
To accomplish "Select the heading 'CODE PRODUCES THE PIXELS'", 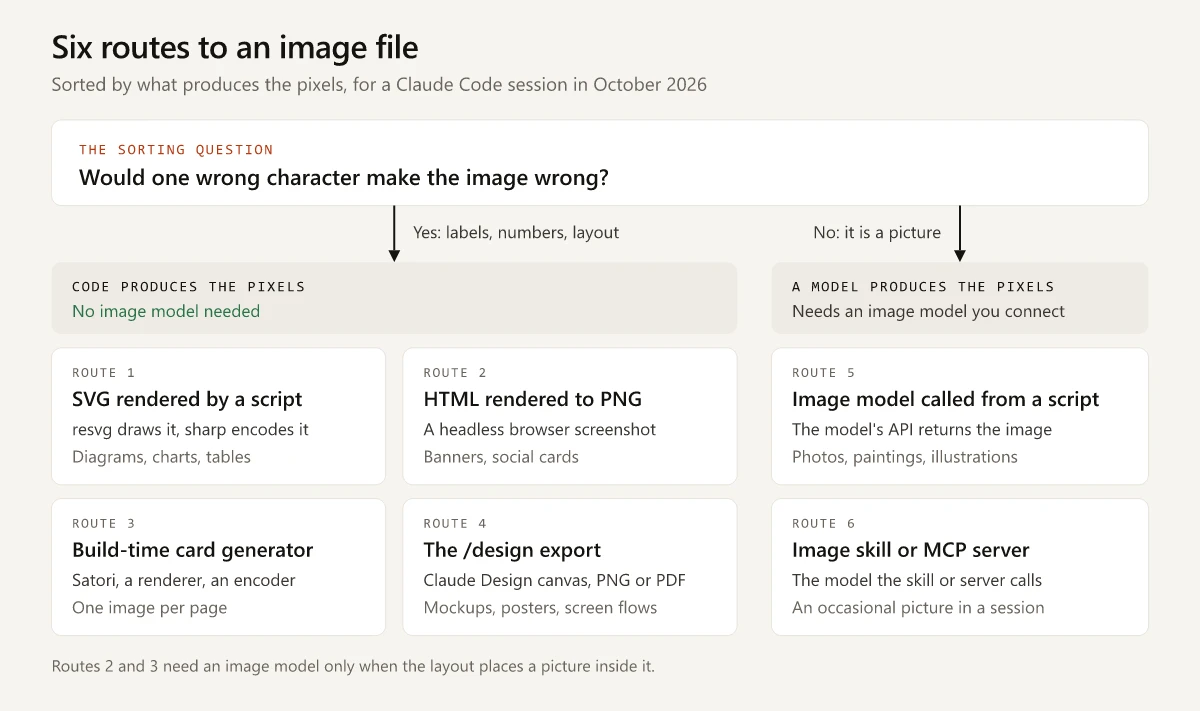I will pyautogui.click(x=189, y=287).
